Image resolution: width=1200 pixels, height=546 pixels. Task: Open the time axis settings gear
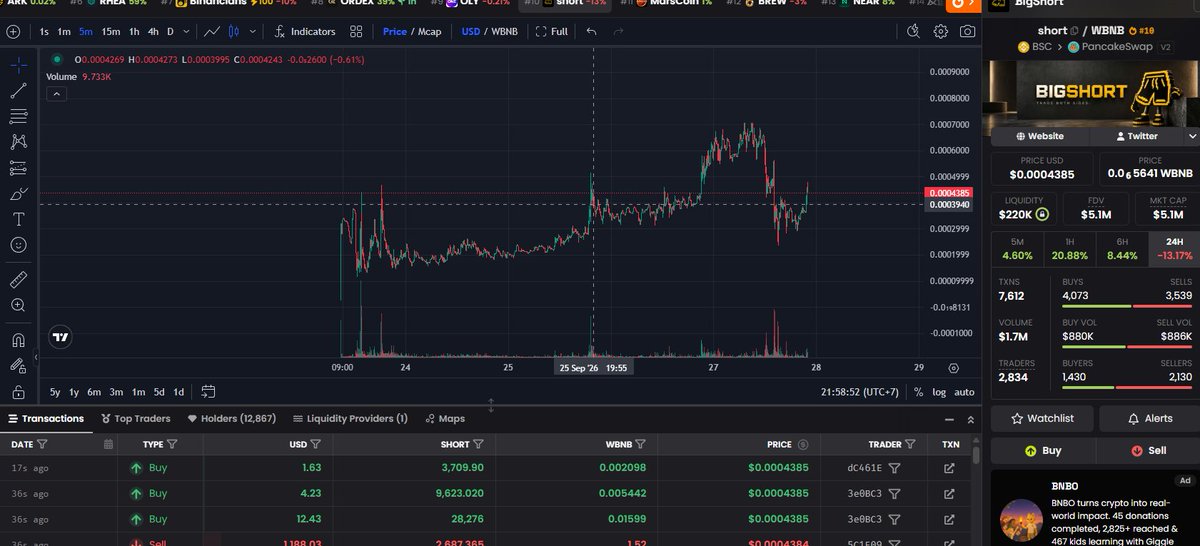point(953,369)
